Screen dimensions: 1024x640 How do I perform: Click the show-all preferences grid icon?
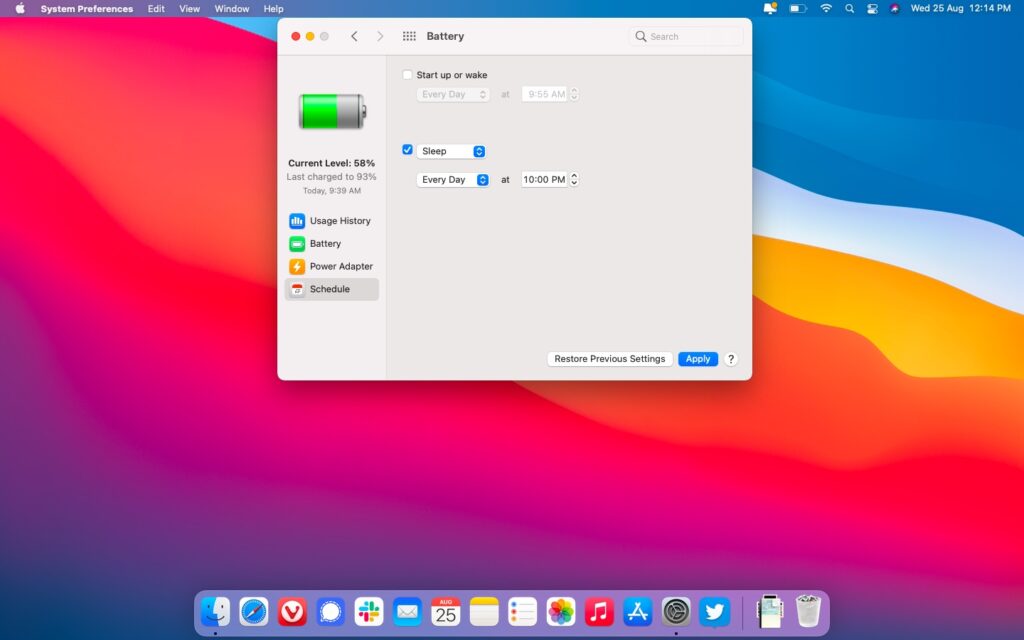pos(409,35)
